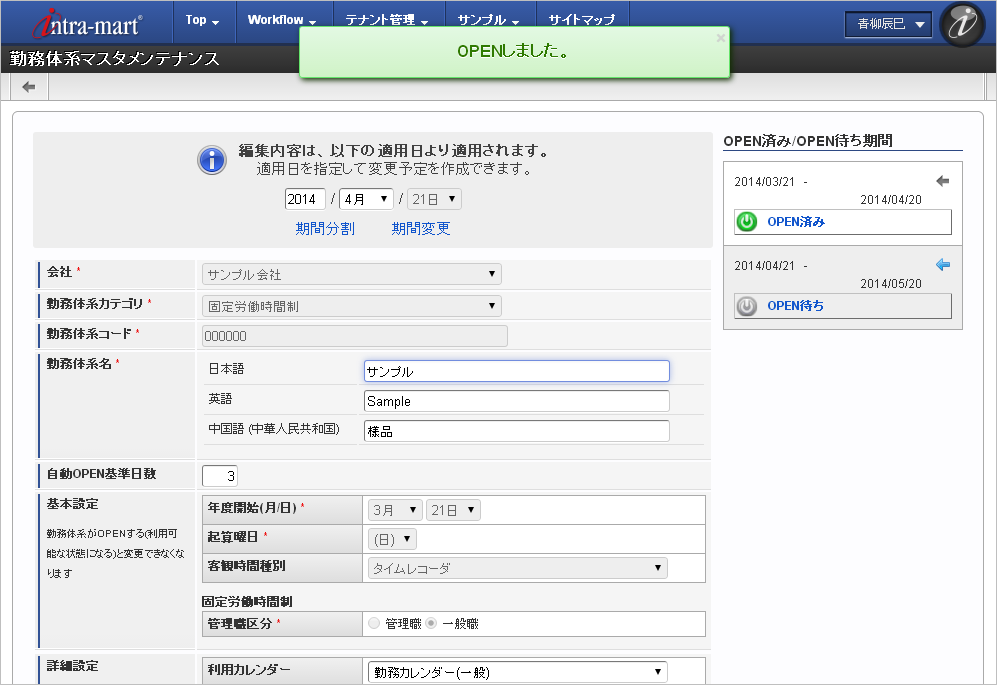Open the month dropdown showing 4月
Screen dimensions: 997x685
point(366,199)
